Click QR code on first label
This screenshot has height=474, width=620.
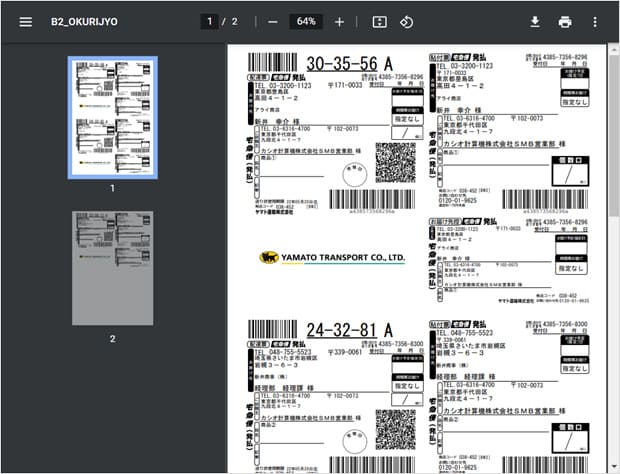pyautogui.click(x=395, y=163)
